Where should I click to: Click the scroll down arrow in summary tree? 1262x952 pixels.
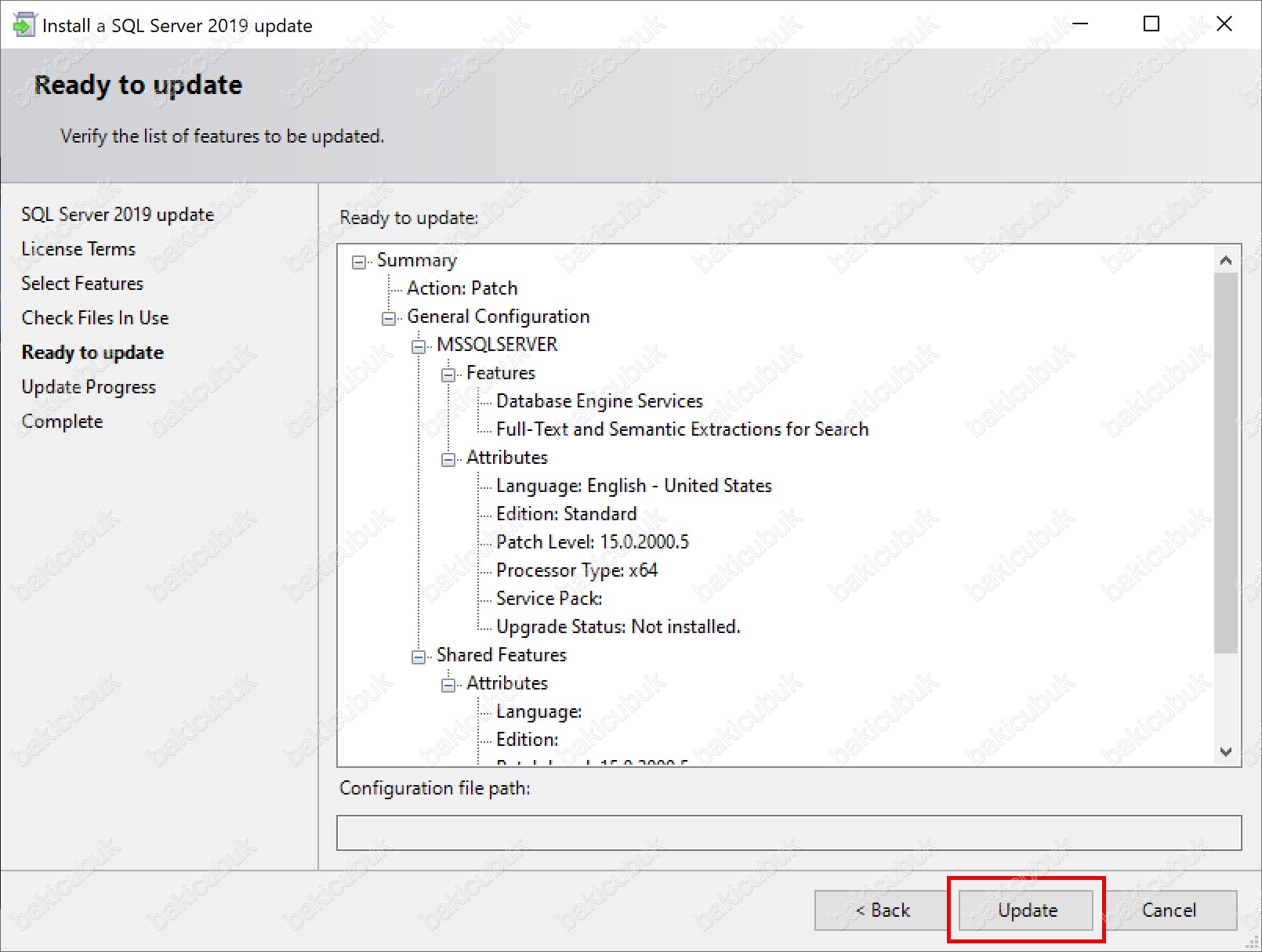pos(1226,751)
